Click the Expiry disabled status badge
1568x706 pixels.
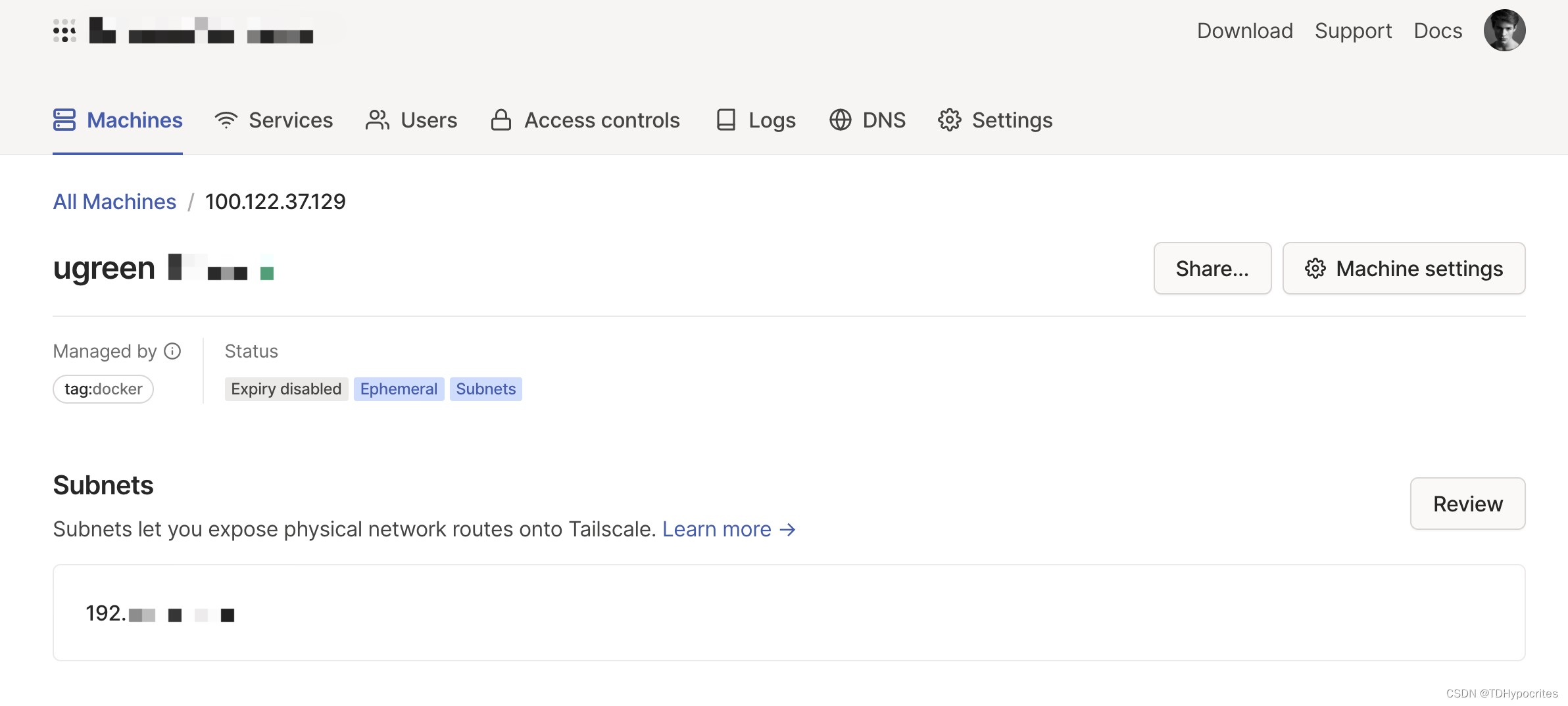click(286, 389)
